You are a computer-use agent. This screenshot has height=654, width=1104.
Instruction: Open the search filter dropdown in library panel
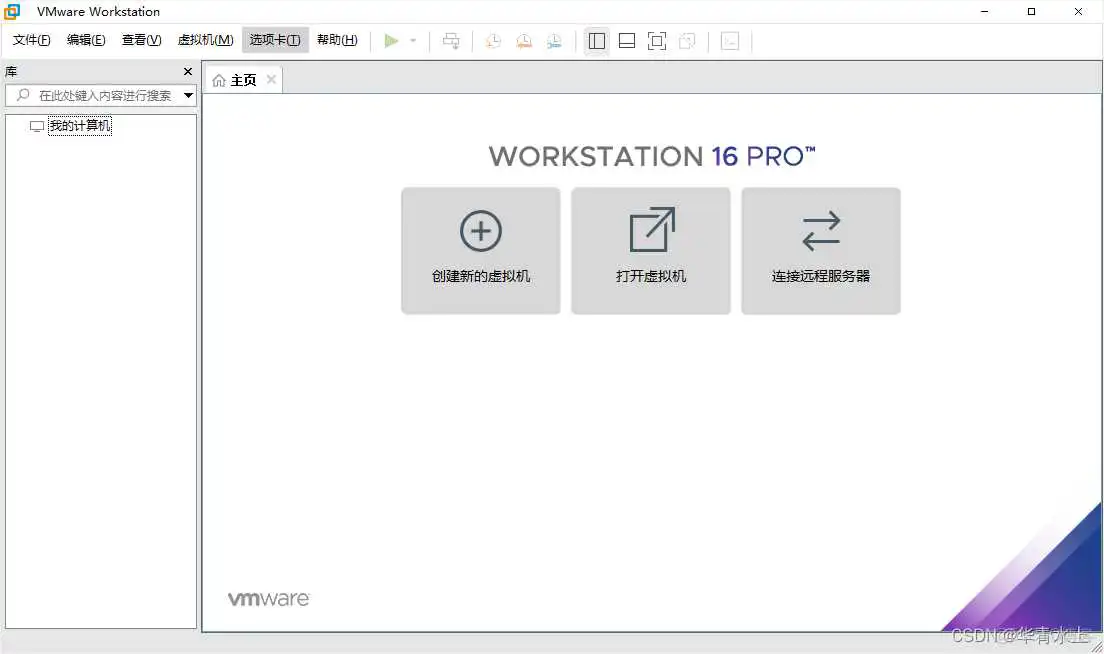[x=188, y=95]
